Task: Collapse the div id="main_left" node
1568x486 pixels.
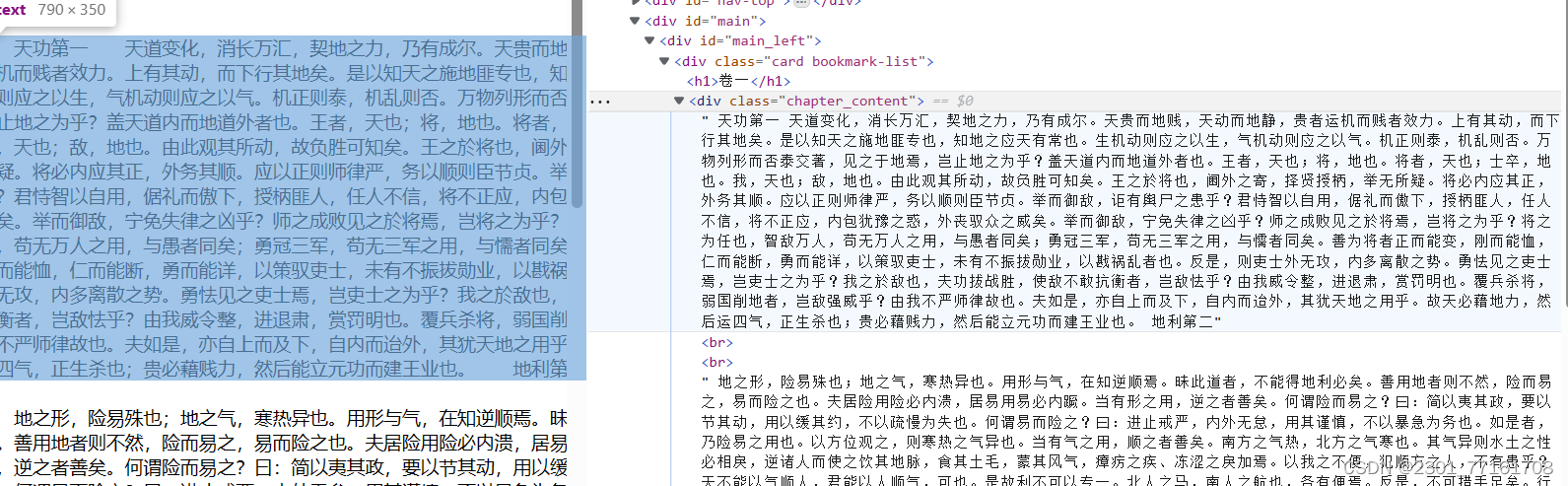Action: (x=649, y=40)
